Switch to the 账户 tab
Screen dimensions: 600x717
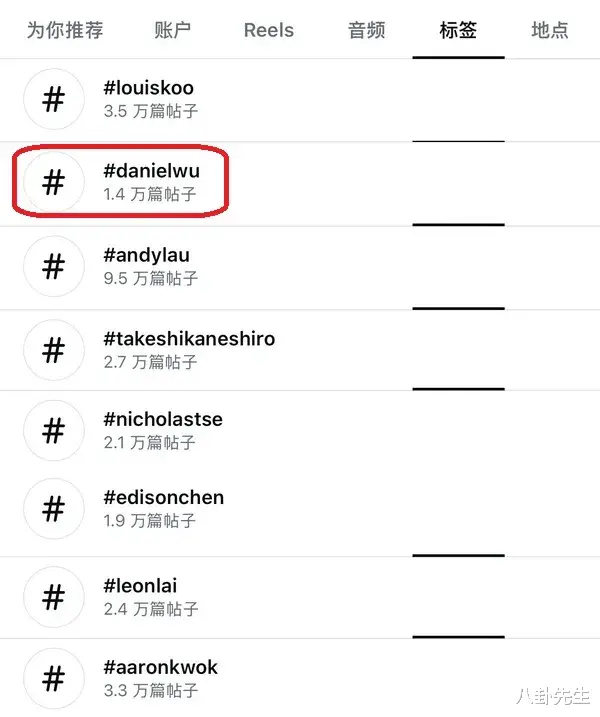pyautogui.click(x=172, y=30)
